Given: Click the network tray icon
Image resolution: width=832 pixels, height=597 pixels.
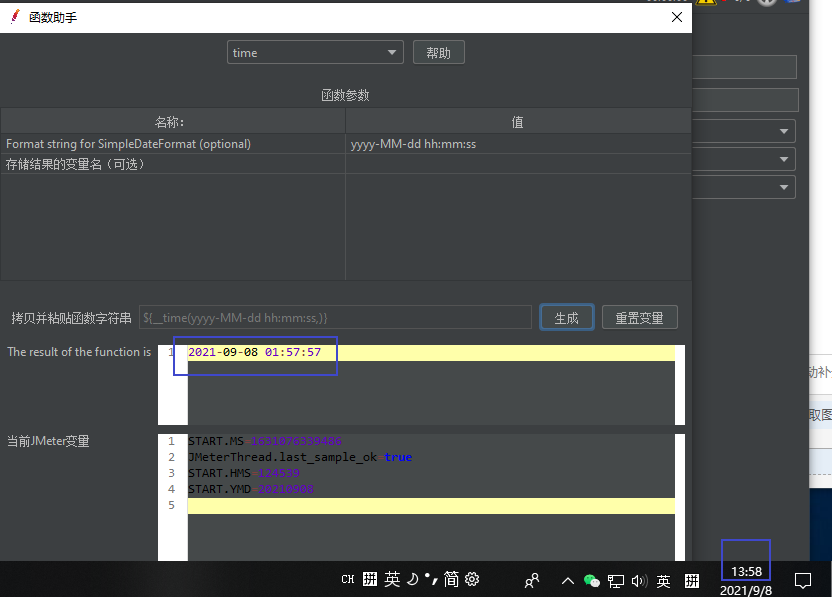Looking at the screenshot, I should (616, 581).
